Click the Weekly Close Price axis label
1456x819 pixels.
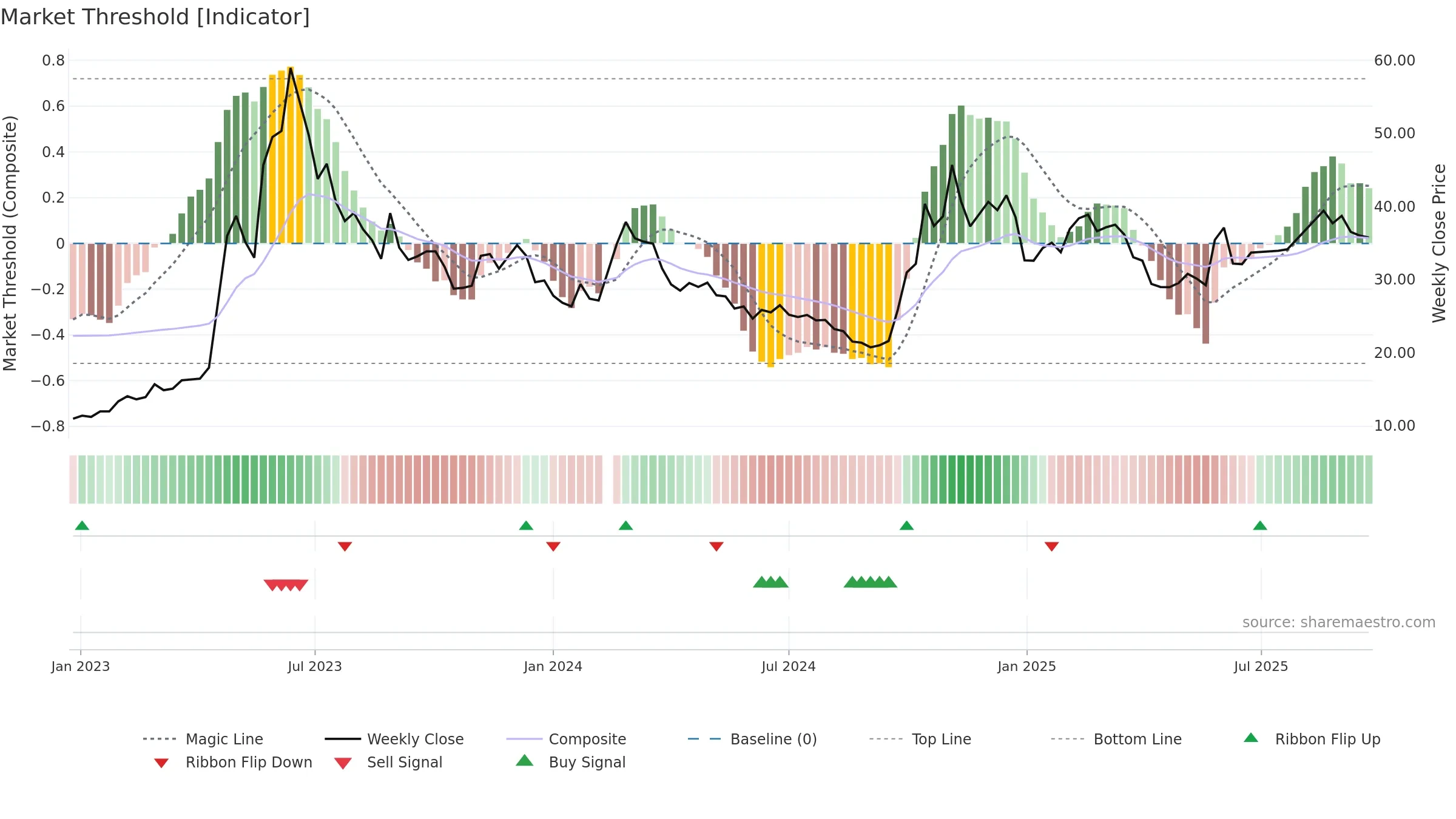point(1439,243)
